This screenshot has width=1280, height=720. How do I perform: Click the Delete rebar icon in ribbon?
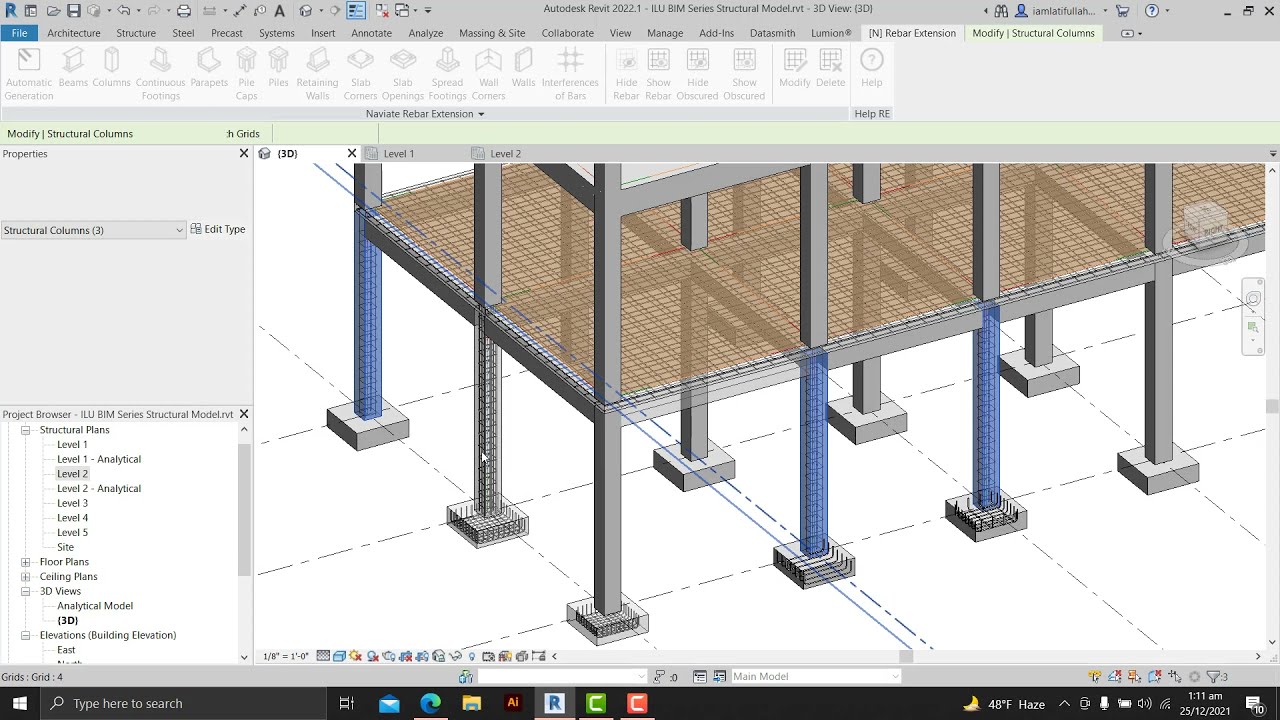click(x=831, y=68)
